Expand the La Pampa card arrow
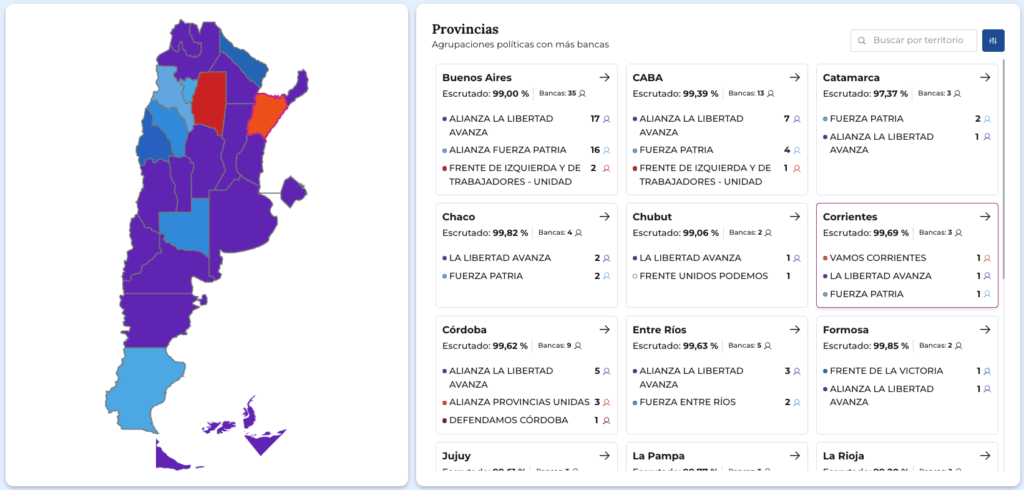 pyautogui.click(x=794, y=456)
